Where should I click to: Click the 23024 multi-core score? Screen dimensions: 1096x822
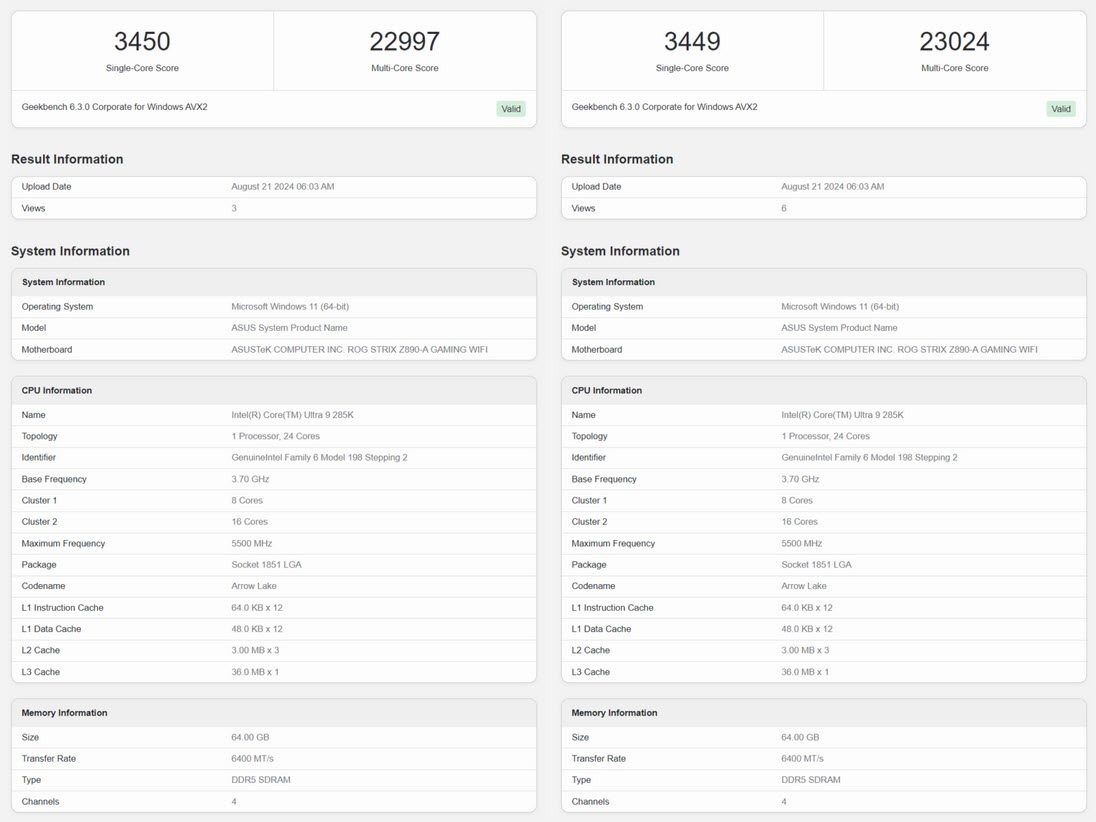954,42
